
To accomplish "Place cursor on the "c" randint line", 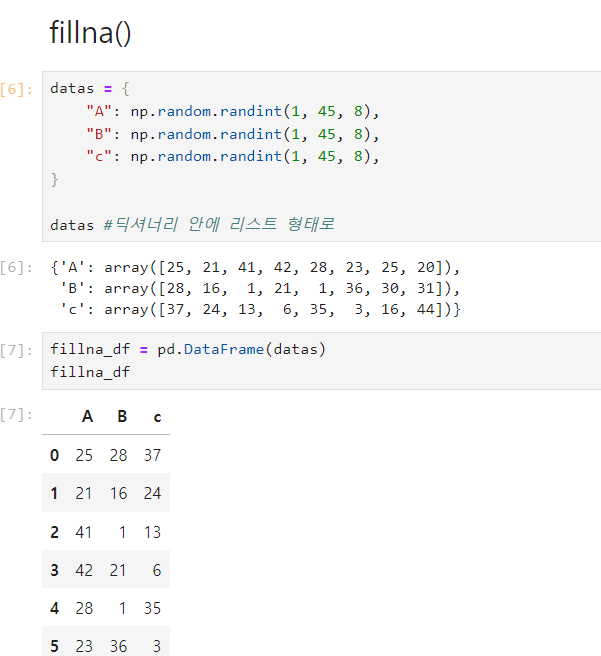I will click(x=233, y=156).
